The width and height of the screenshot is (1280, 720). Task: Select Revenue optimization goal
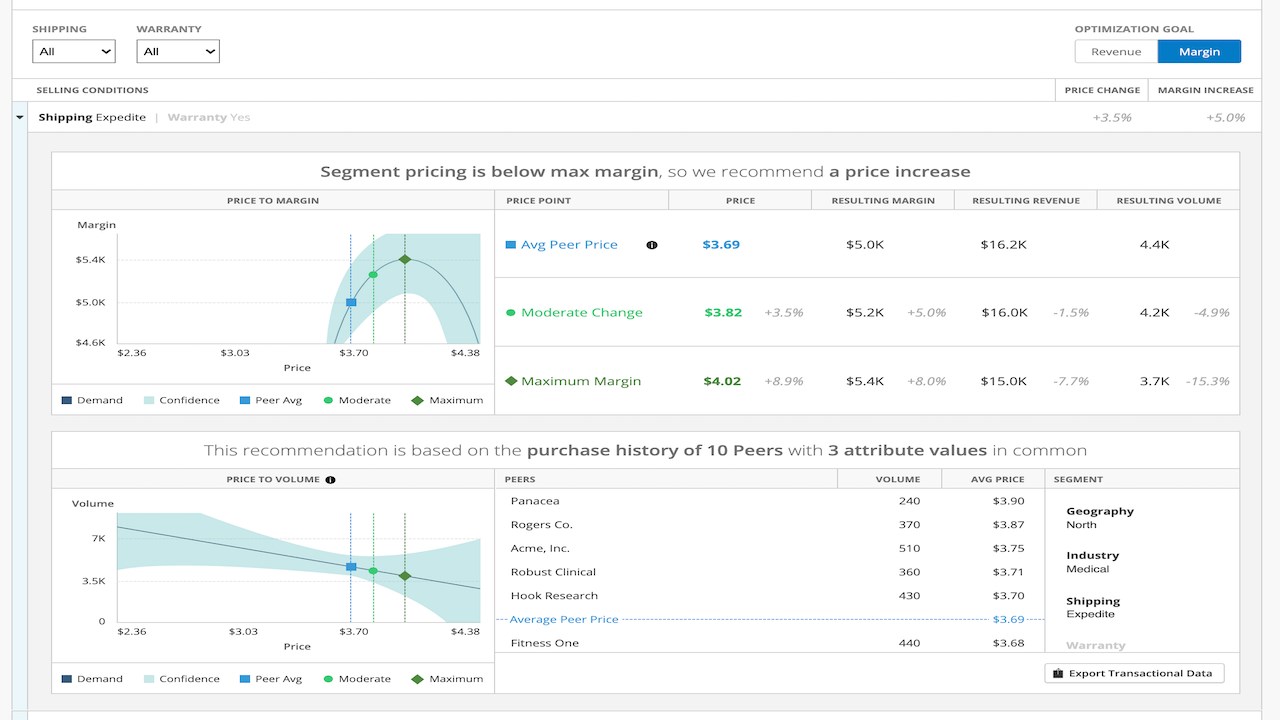[x=1116, y=52]
